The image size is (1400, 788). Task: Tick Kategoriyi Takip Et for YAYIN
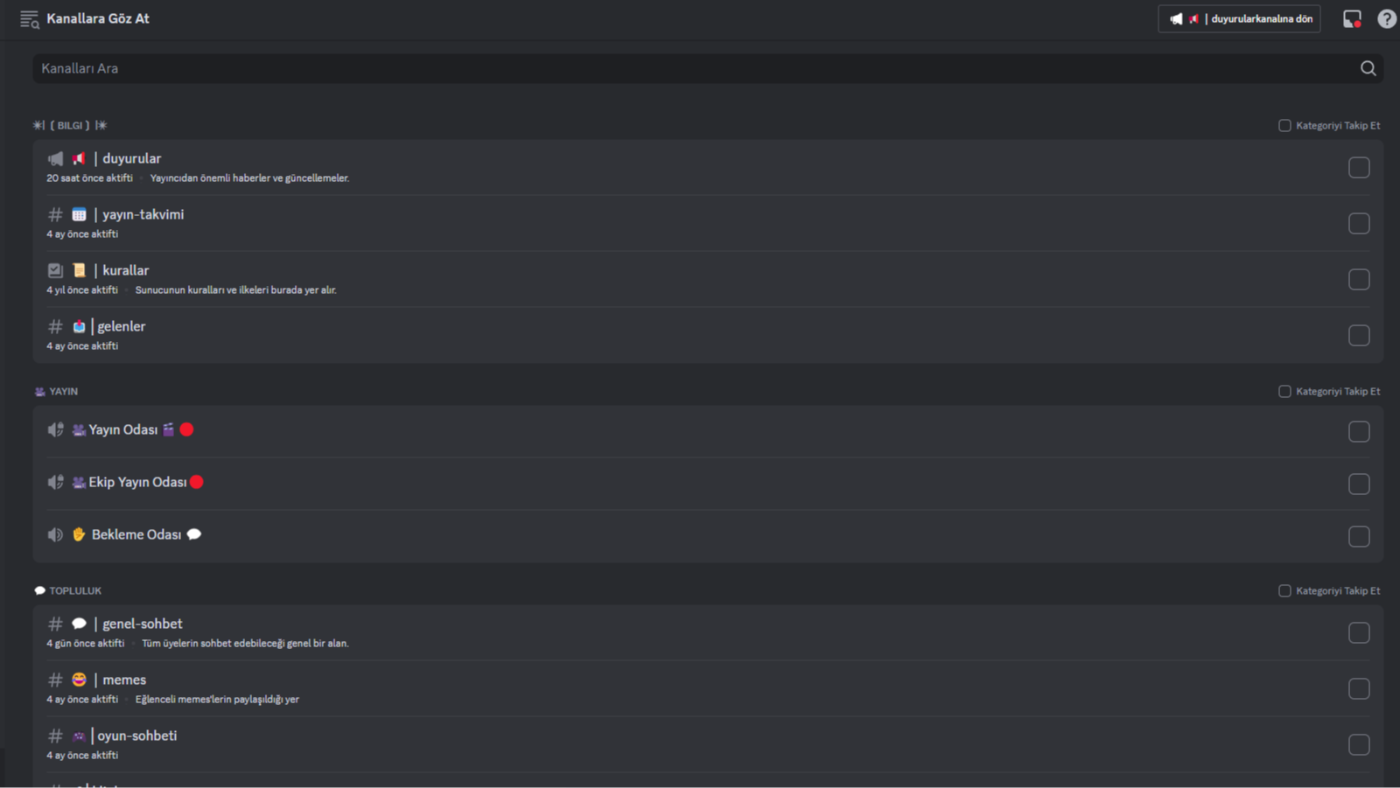click(x=1285, y=392)
